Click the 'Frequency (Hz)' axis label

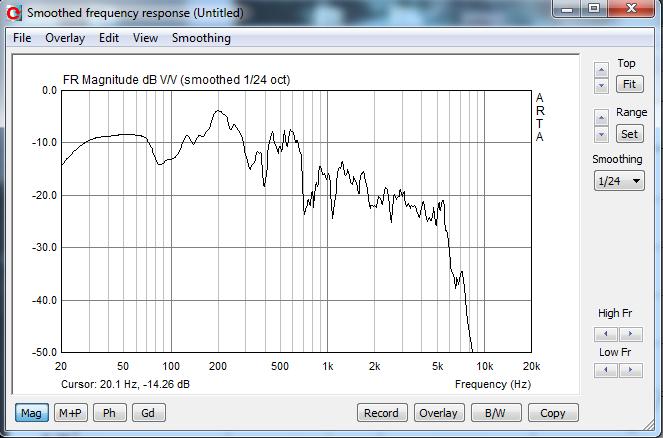(x=493, y=384)
